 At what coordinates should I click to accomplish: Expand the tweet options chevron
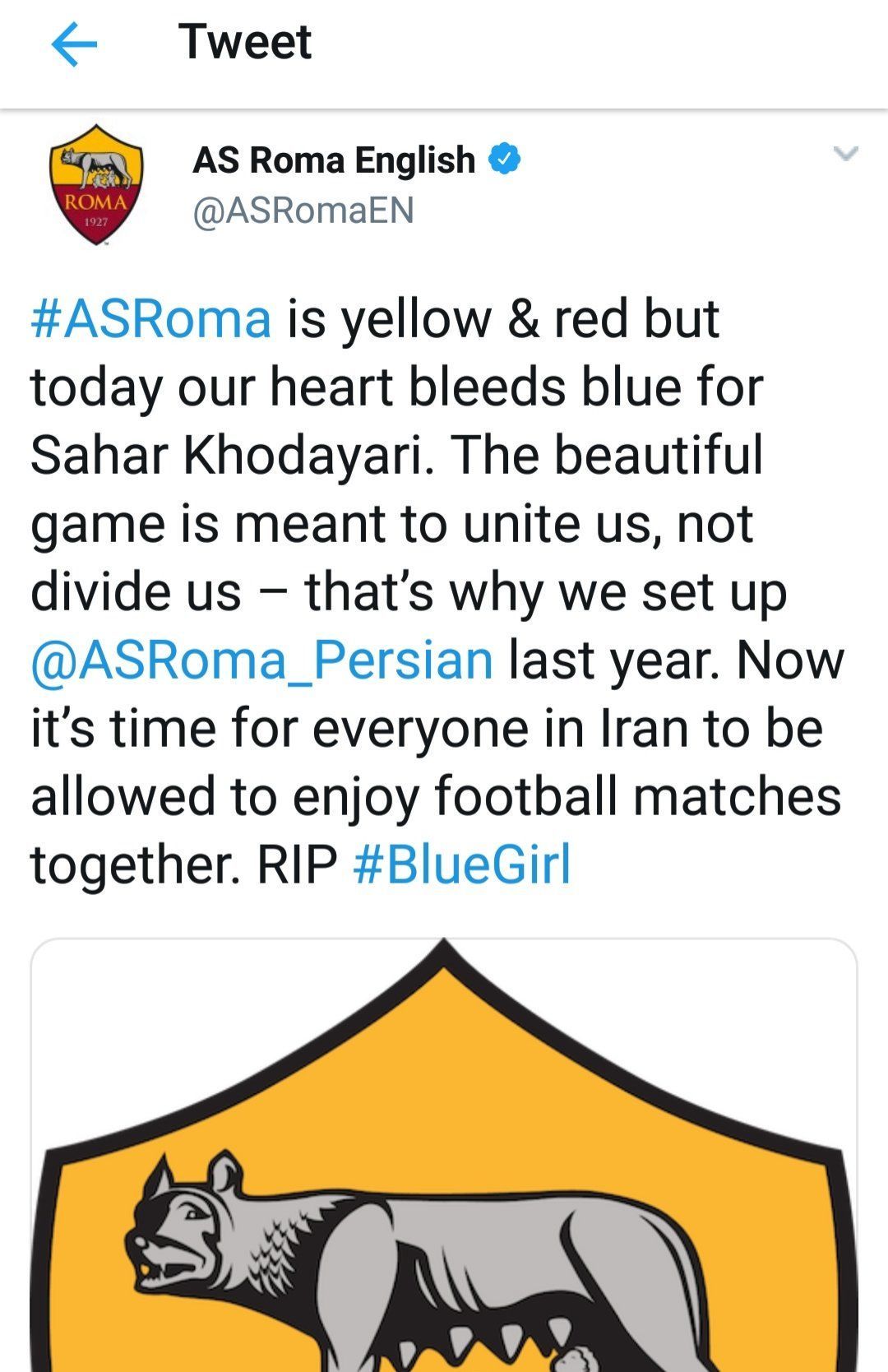(x=845, y=153)
